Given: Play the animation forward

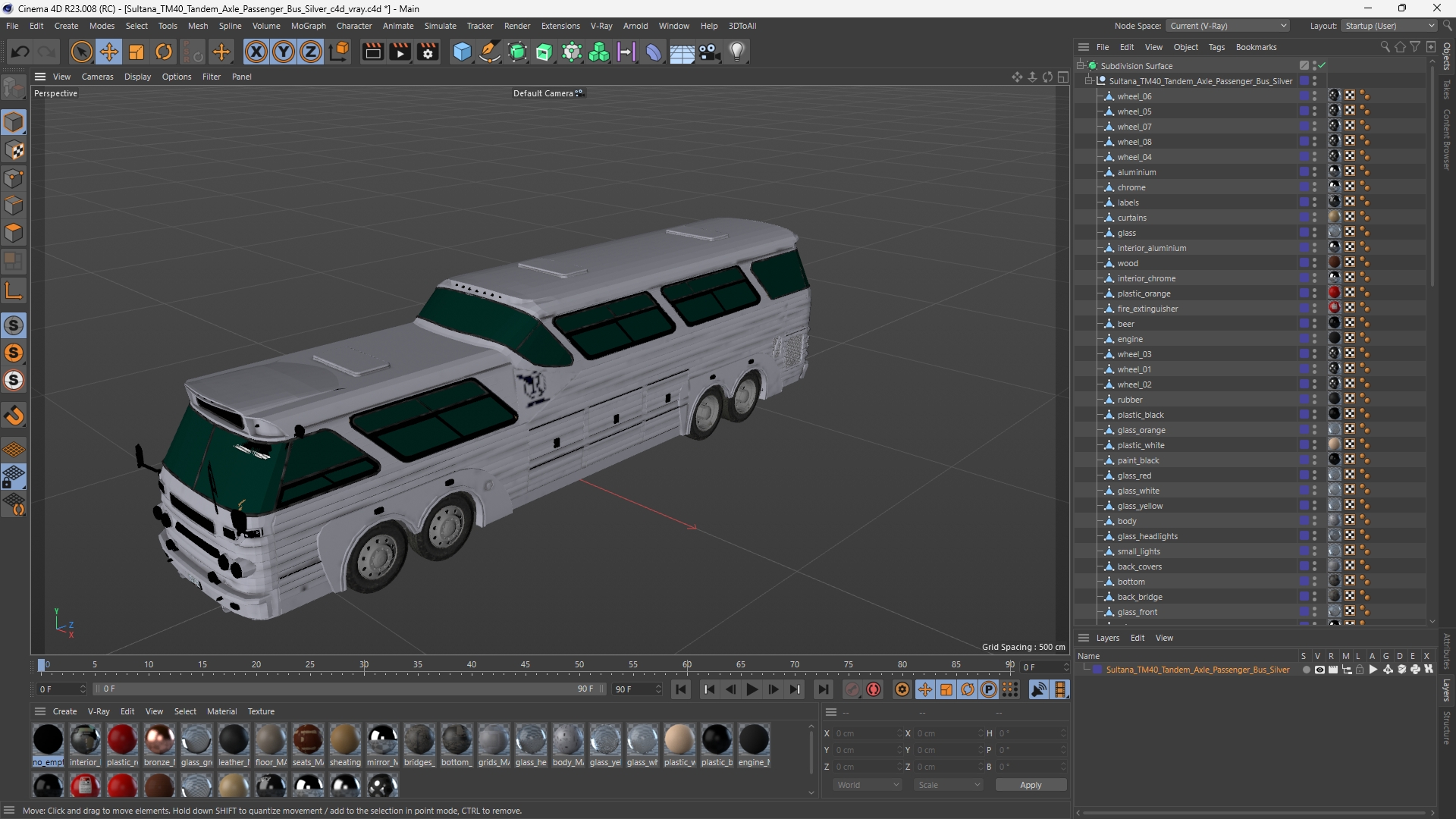Looking at the screenshot, I should pyautogui.click(x=752, y=689).
